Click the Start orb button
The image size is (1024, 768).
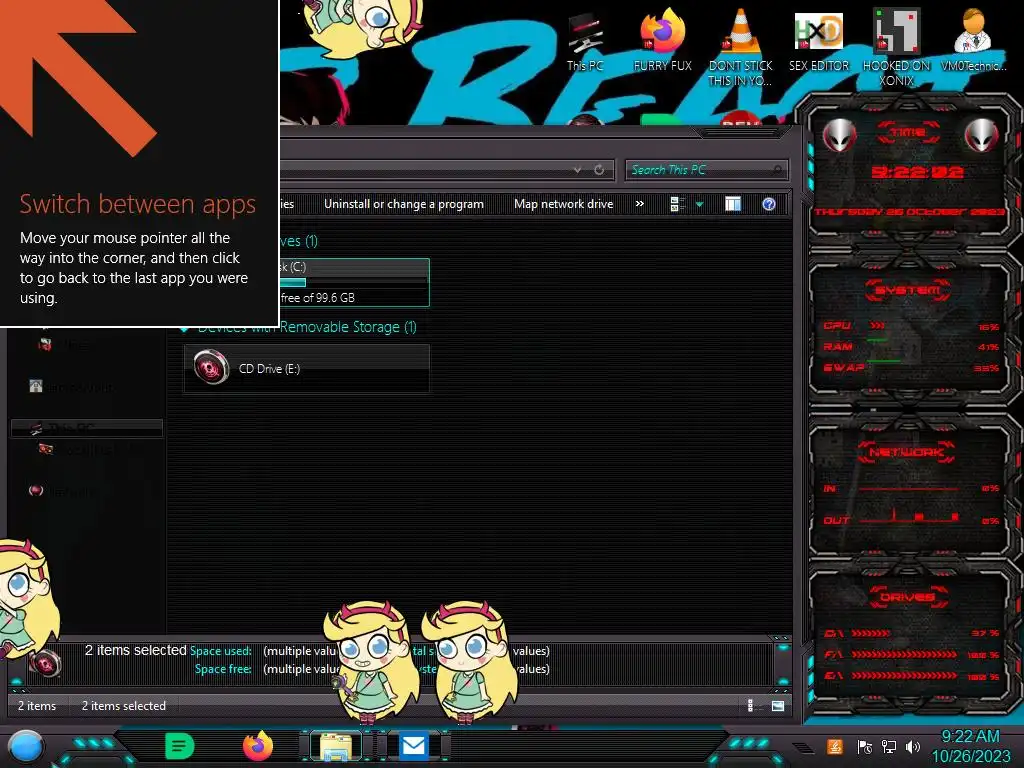pos(25,747)
